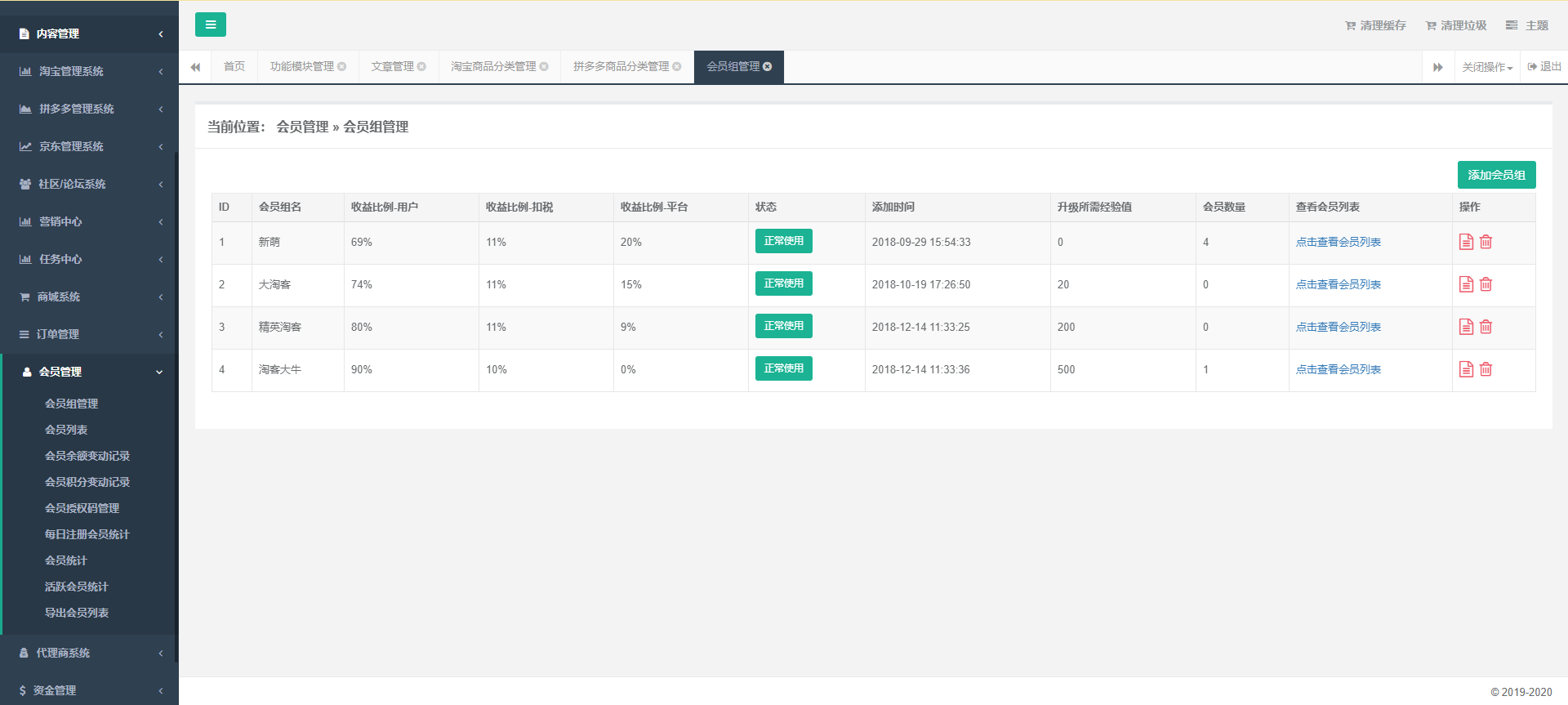Screen dimensions: 1568x705
Task: Click the 添加会员组 button
Action: (x=1496, y=175)
